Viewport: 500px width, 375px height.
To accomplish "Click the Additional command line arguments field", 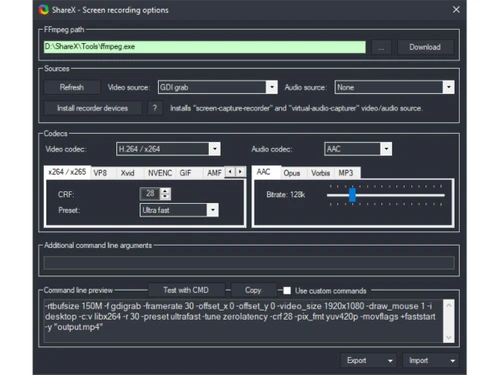I will [x=249, y=263].
